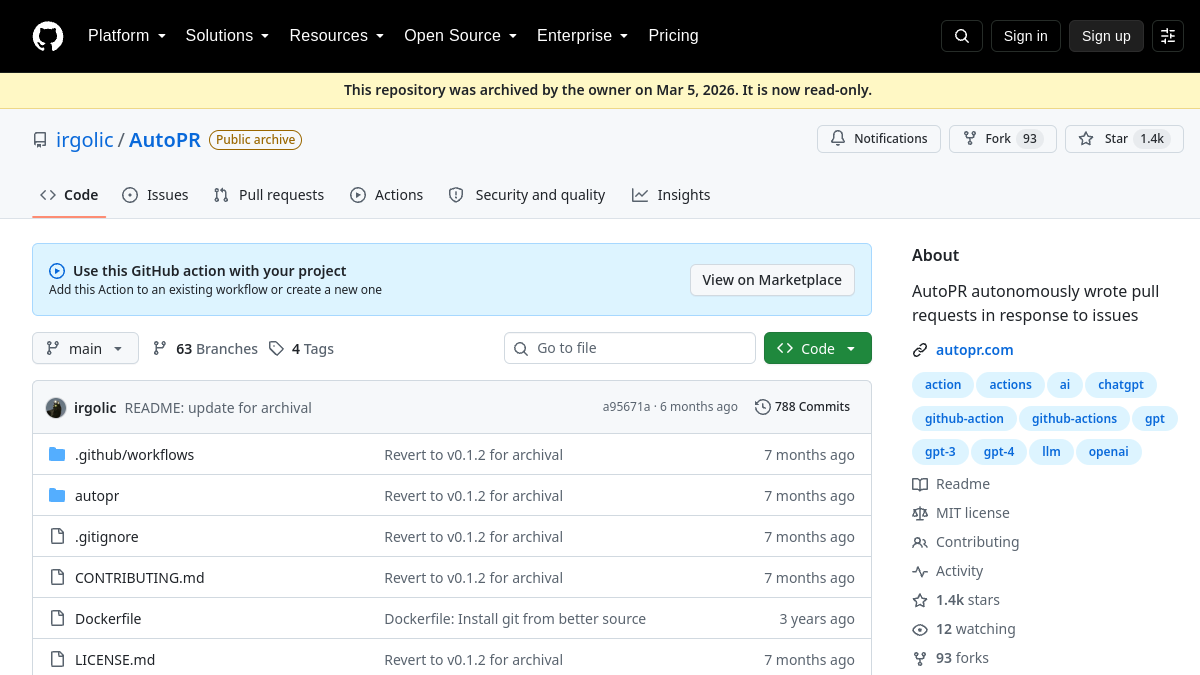Screen dimensions: 1200x675
Task: Star the AutoPR repository
Action: [x=1124, y=139]
